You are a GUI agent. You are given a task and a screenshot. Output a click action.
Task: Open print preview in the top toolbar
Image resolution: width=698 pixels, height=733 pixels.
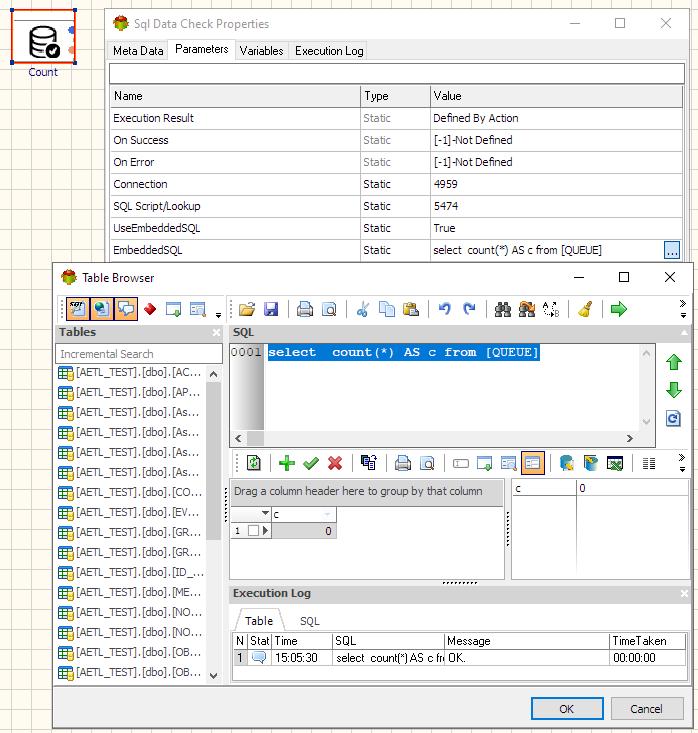click(x=329, y=309)
